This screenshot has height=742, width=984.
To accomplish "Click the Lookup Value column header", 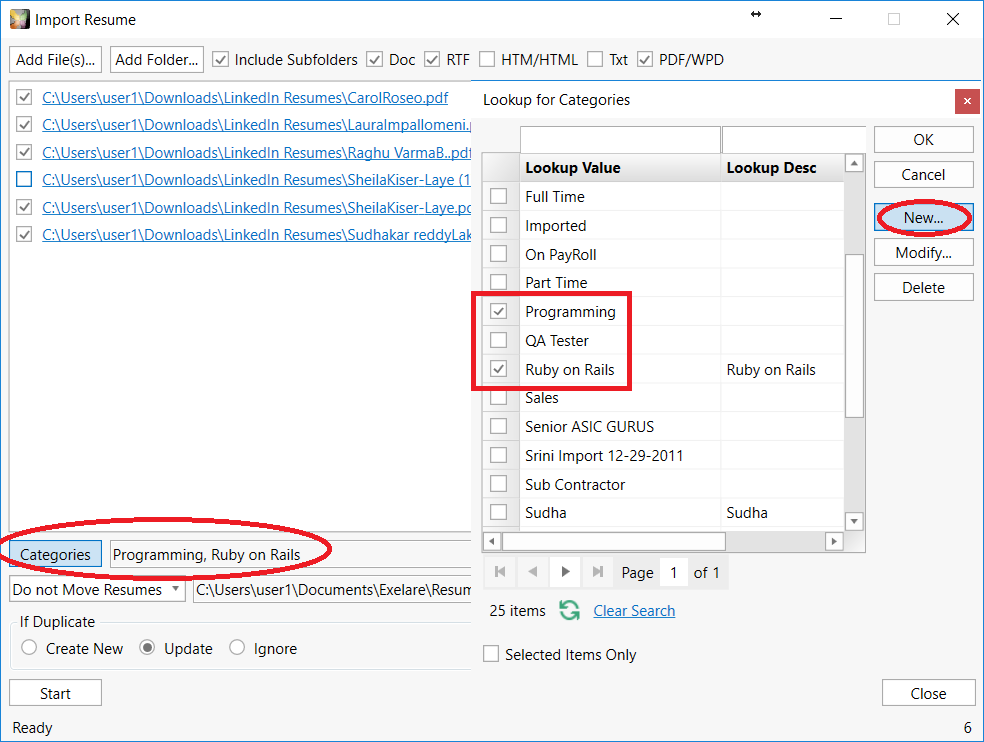I will [620, 168].
